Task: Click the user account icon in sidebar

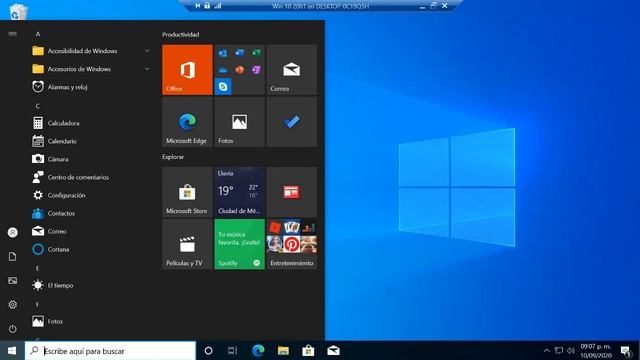Action: (x=13, y=232)
